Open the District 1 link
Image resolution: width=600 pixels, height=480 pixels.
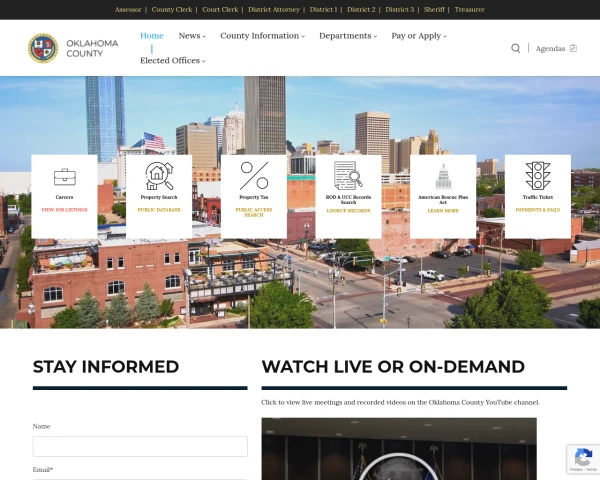pos(324,10)
